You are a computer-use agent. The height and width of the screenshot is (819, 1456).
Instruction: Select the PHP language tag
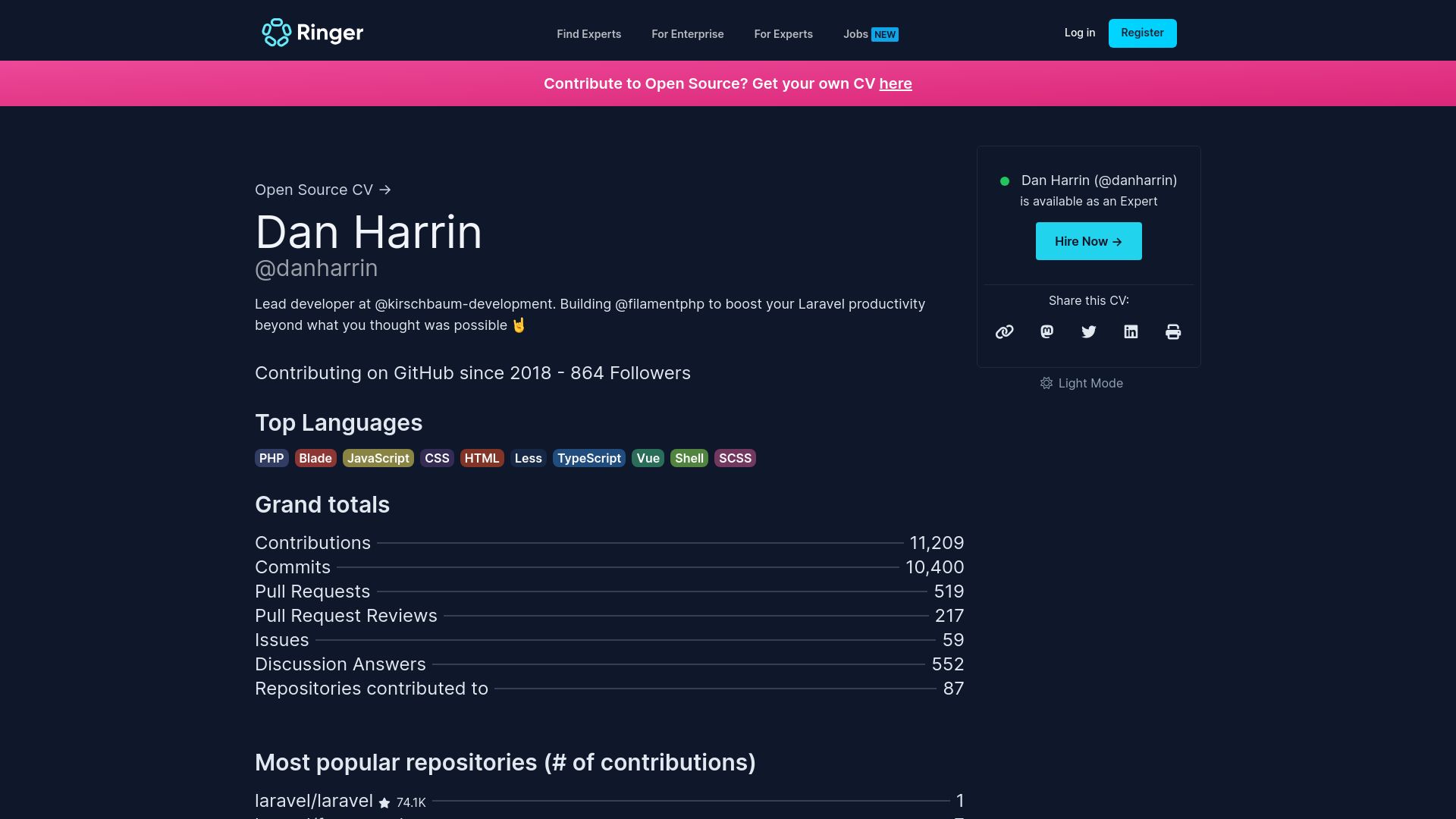[271, 458]
